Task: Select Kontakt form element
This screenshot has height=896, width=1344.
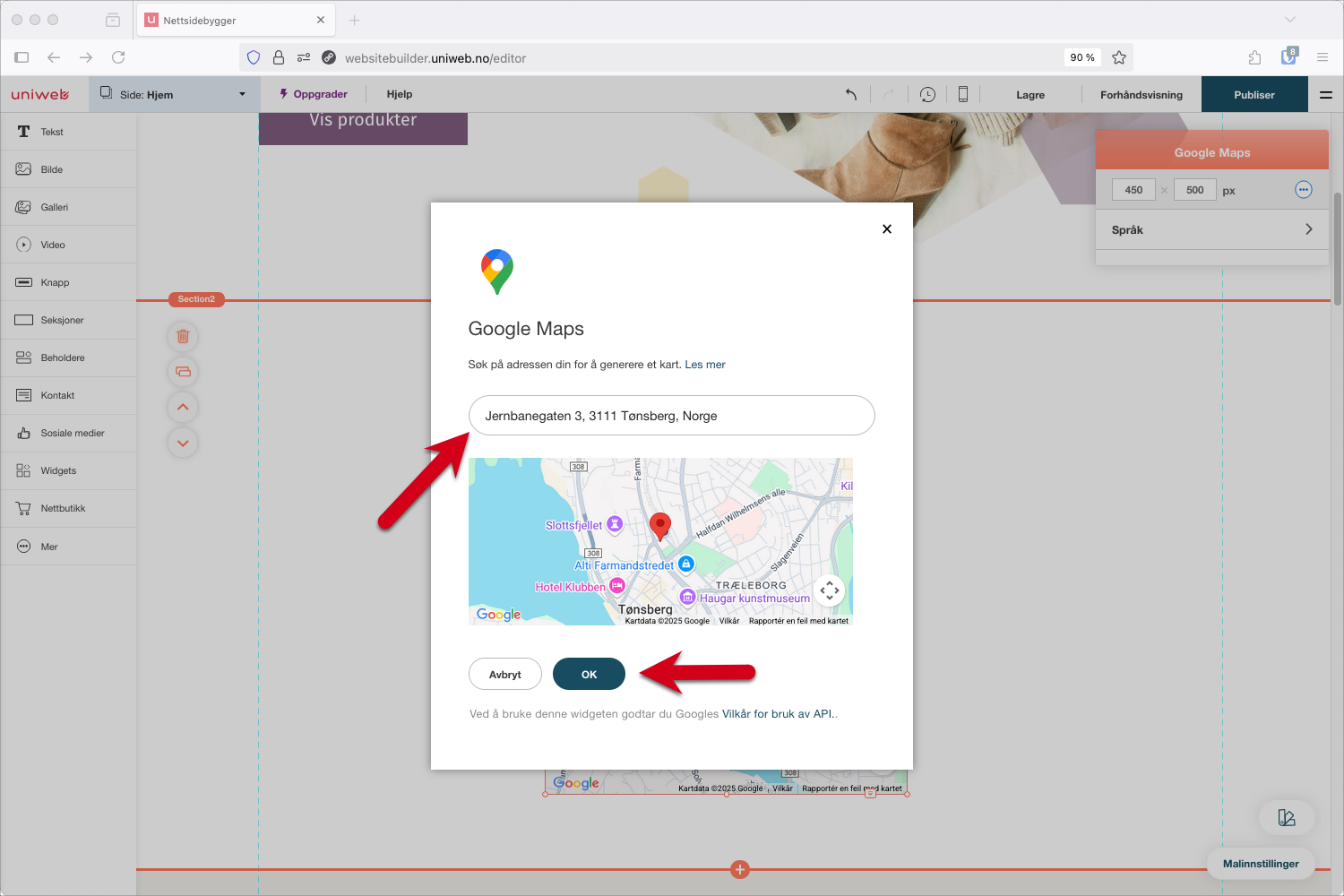Action: click(68, 395)
